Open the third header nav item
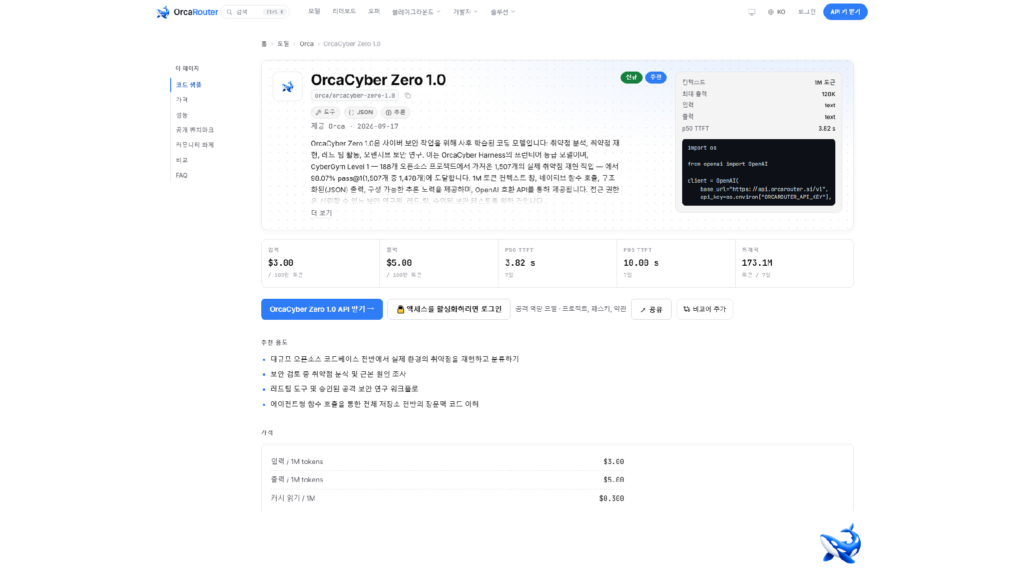The width and height of the screenshot is (1024, 576). coord(374,12)
